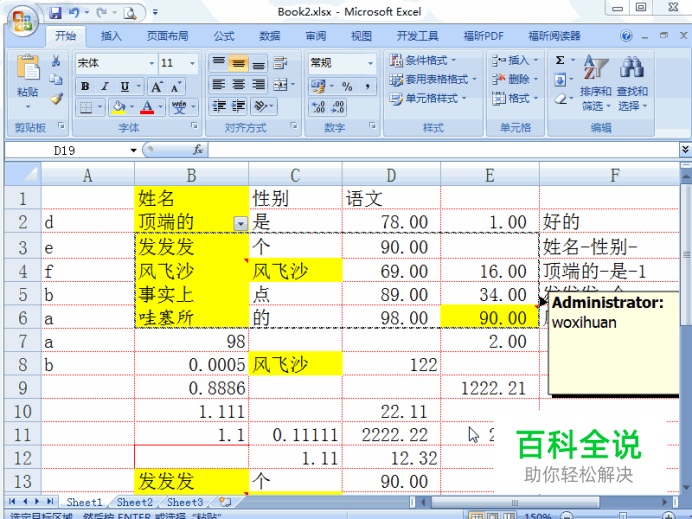Align cell text left

(218, 85)
